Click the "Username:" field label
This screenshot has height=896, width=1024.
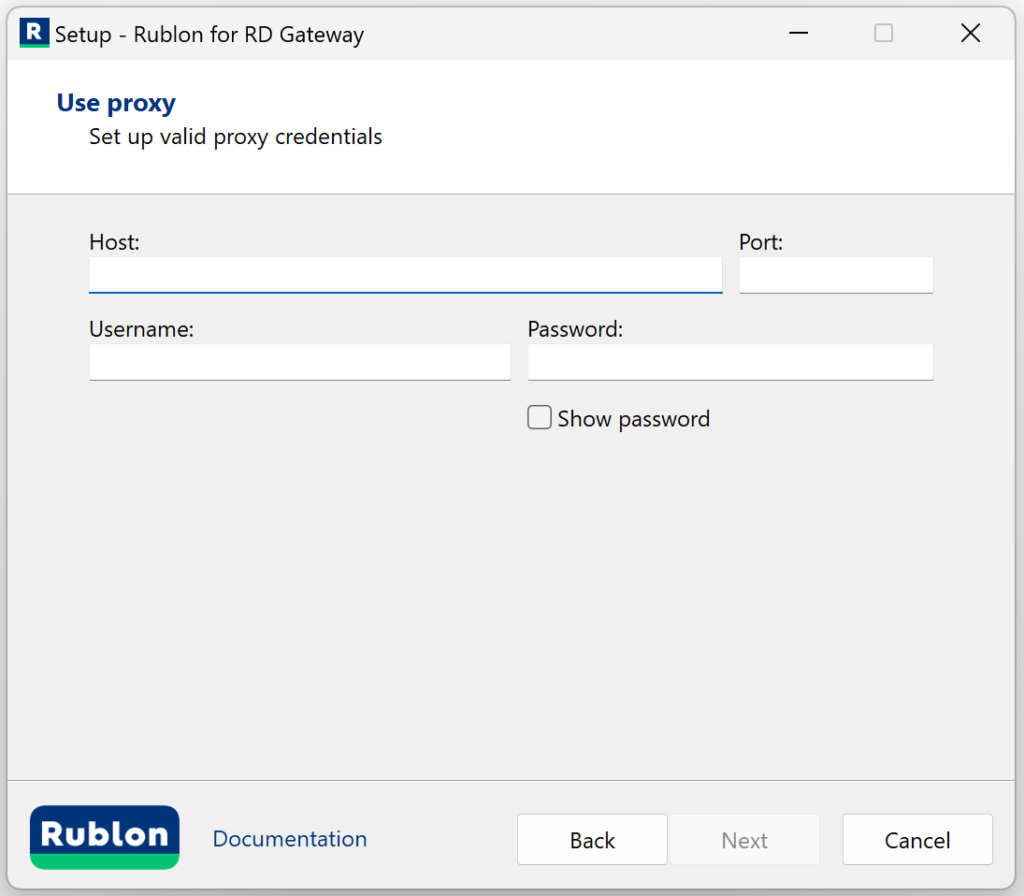point(141,329)
